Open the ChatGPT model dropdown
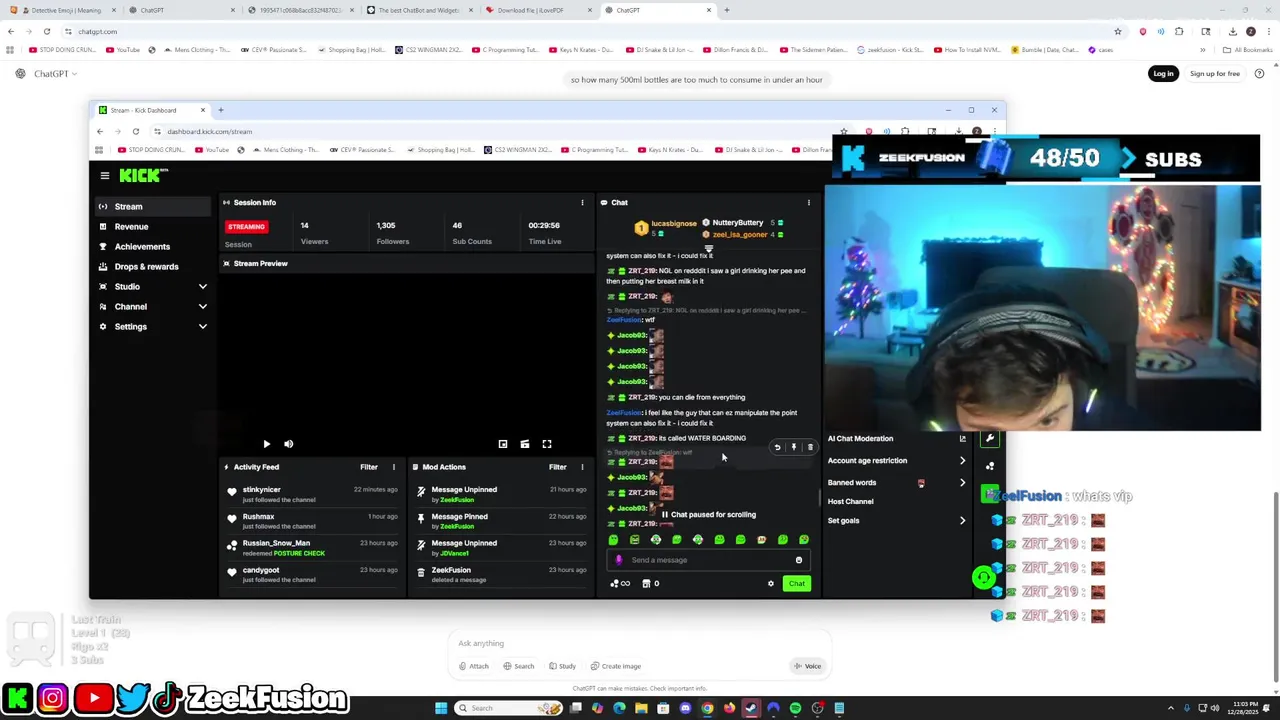Viewport: 1280px width, 720px height. click(x=55, y=74)
